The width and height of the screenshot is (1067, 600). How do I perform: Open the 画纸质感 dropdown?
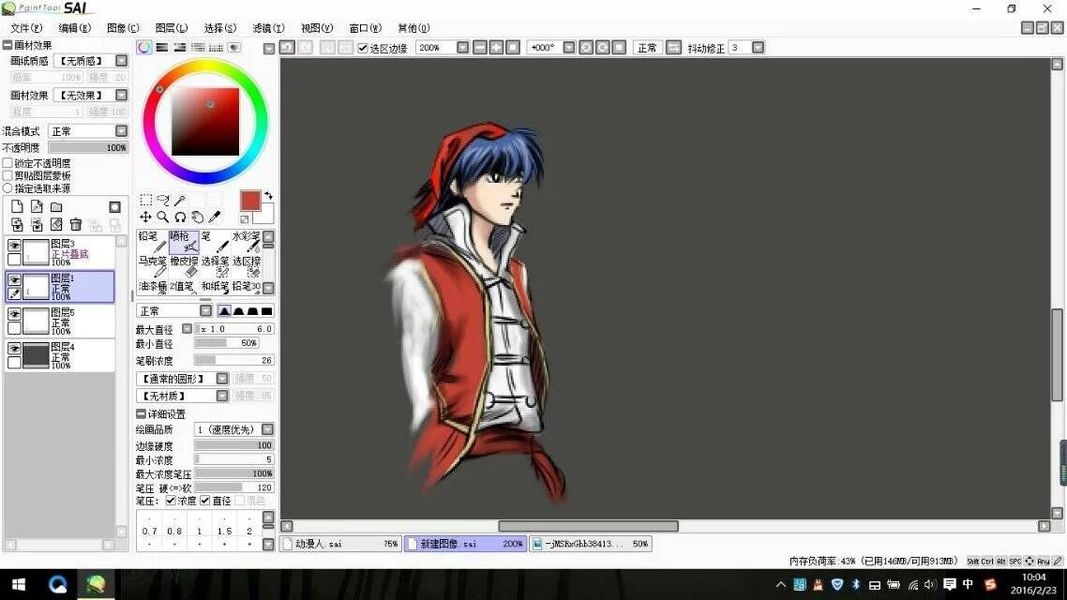[121, 61]
